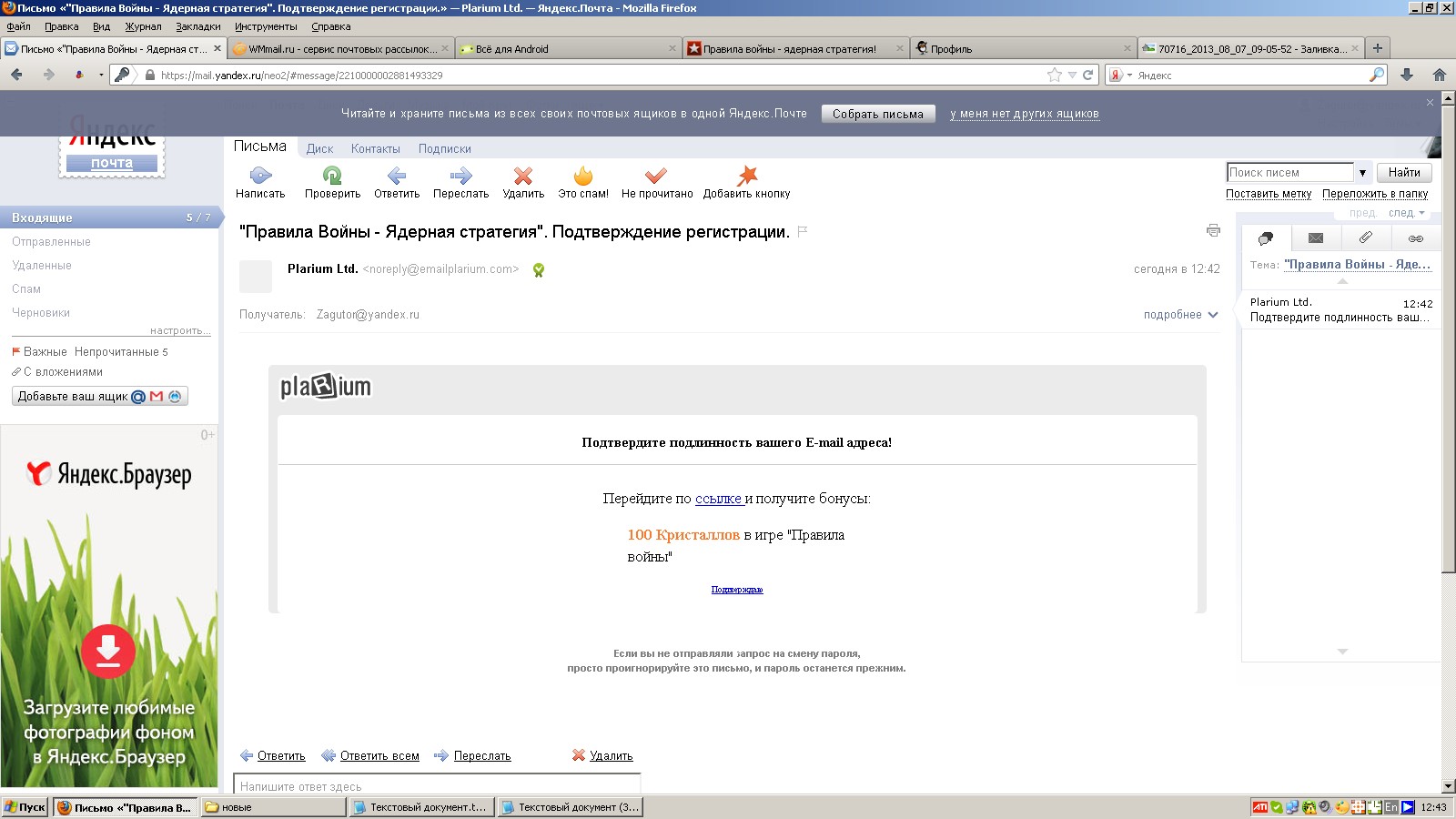
Task: Open the links chain tab icon
Action: pyautogui.click(x=1416, y=238)
